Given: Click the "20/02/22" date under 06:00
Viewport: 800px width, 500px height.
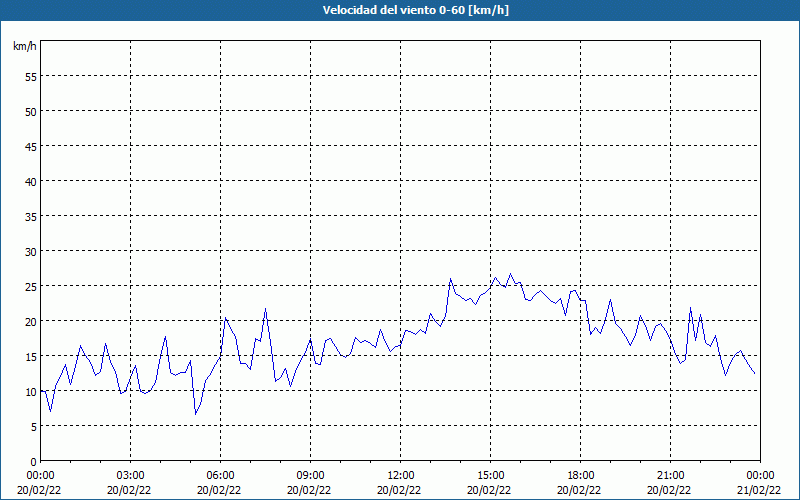Looking at the screenshot, I should click(x=219, y=490).
